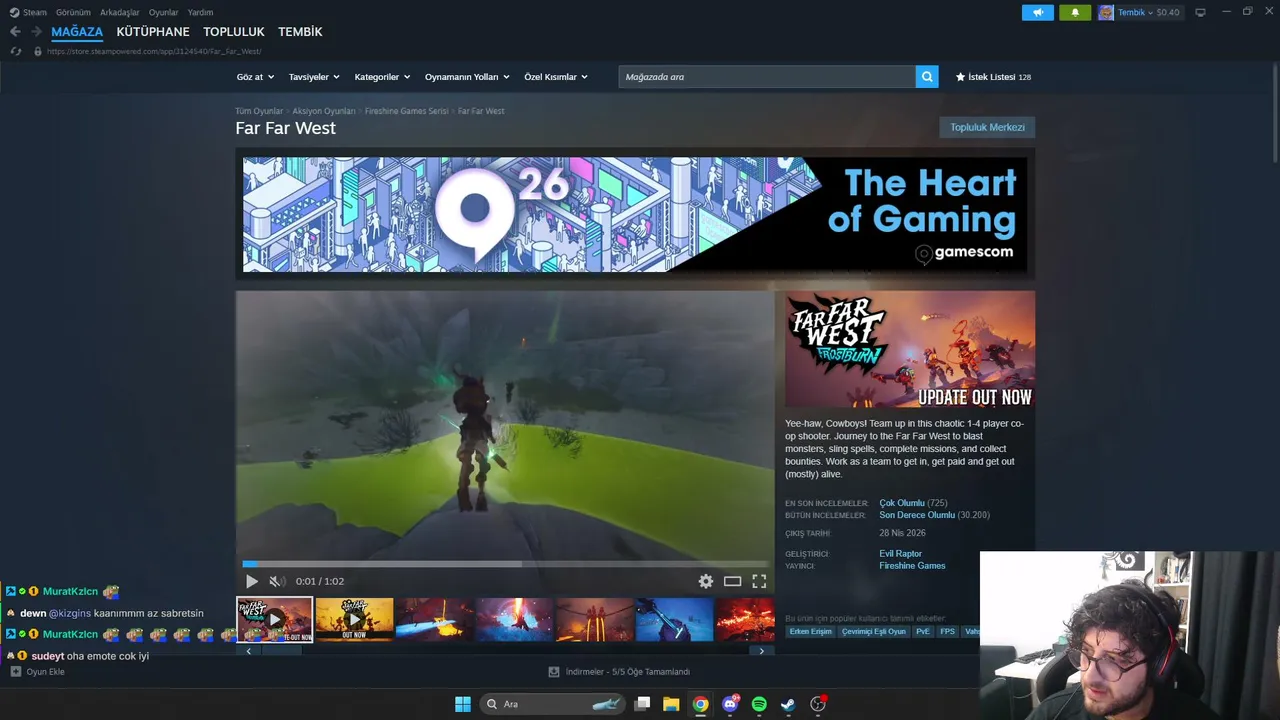This screenshot has width=1280, height=720.
Task: Open Spotify from the taskbar
Action: click(x=759, y=704)
